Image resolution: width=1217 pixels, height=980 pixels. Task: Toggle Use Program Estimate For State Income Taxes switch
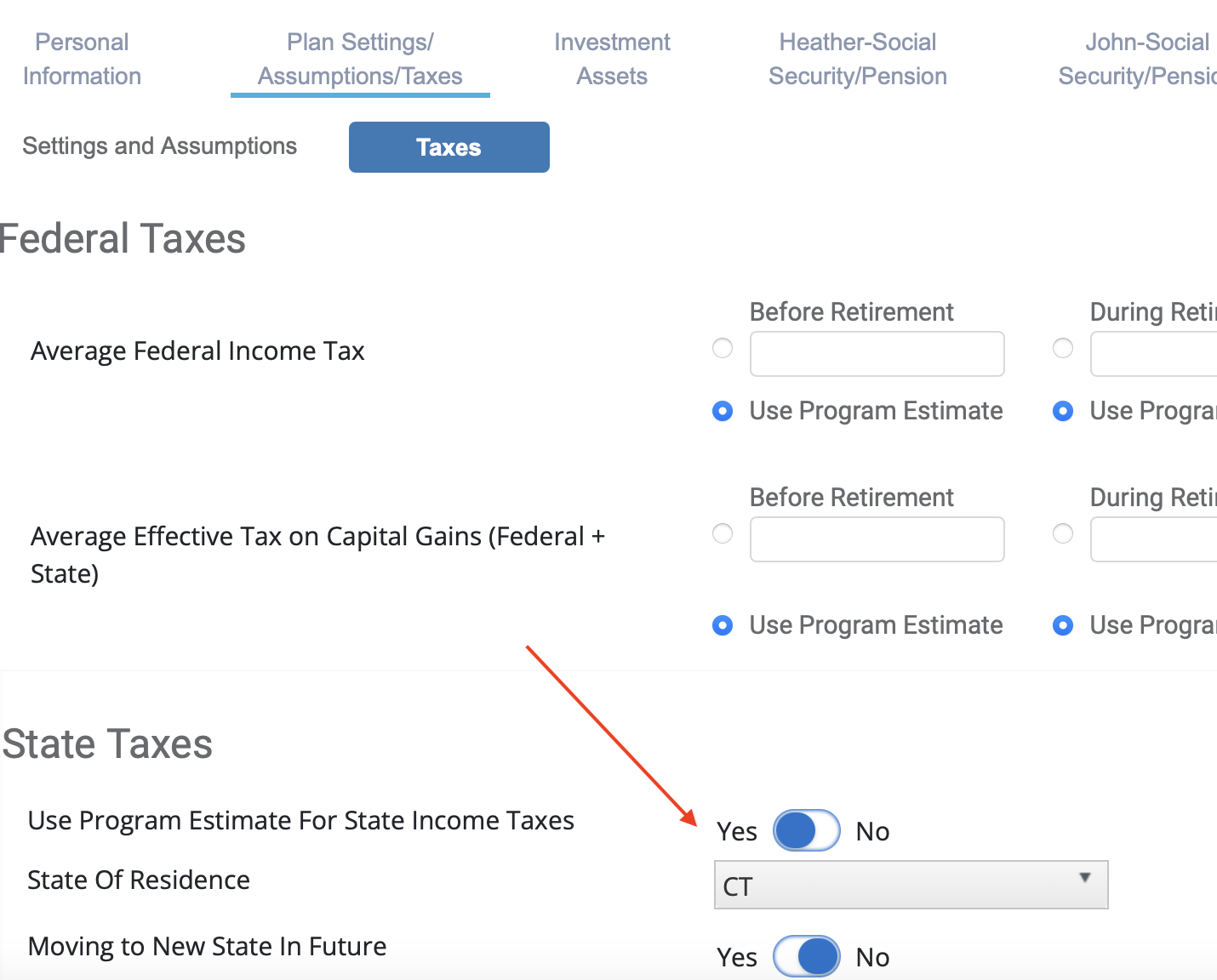pyautogui.click(x=806, y=830)
